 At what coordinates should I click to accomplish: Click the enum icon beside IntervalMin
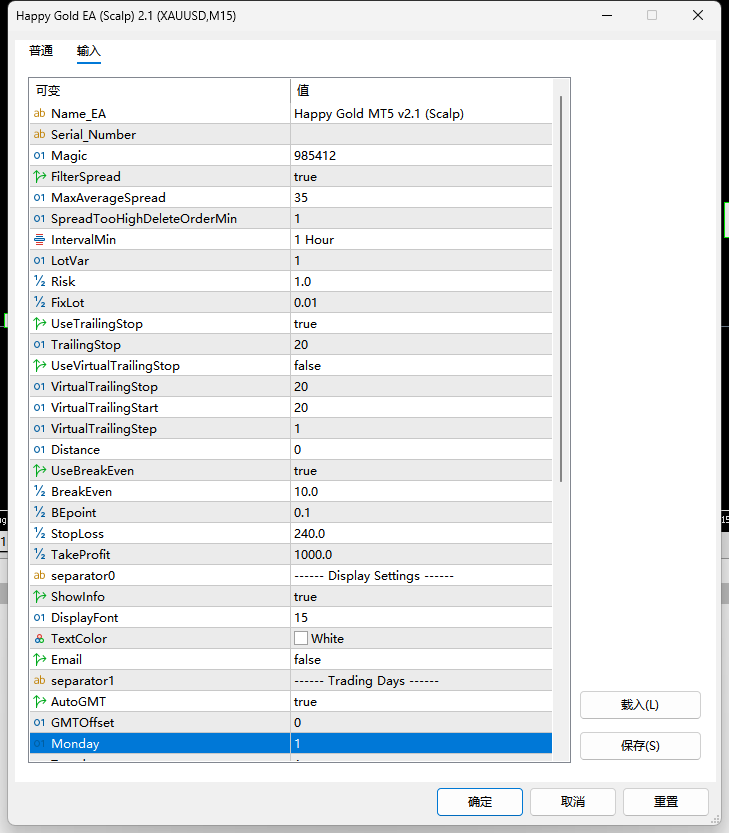(39, 240)
